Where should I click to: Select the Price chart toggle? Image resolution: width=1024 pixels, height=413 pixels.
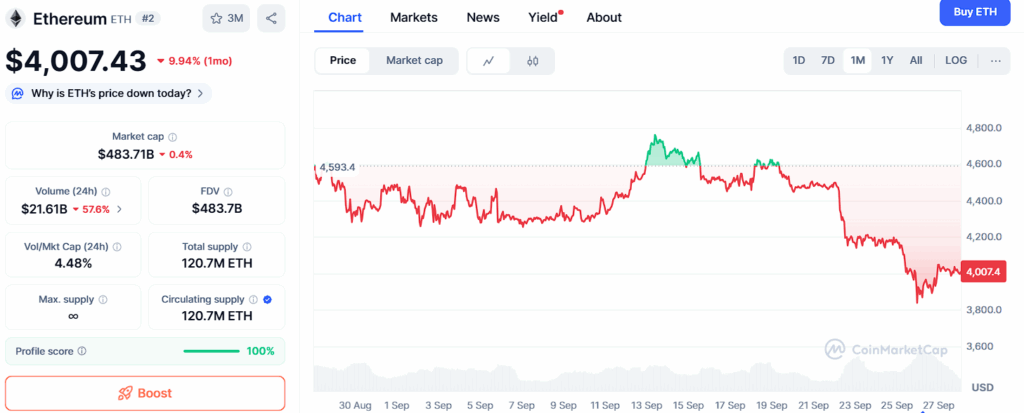tap(343, 61)
